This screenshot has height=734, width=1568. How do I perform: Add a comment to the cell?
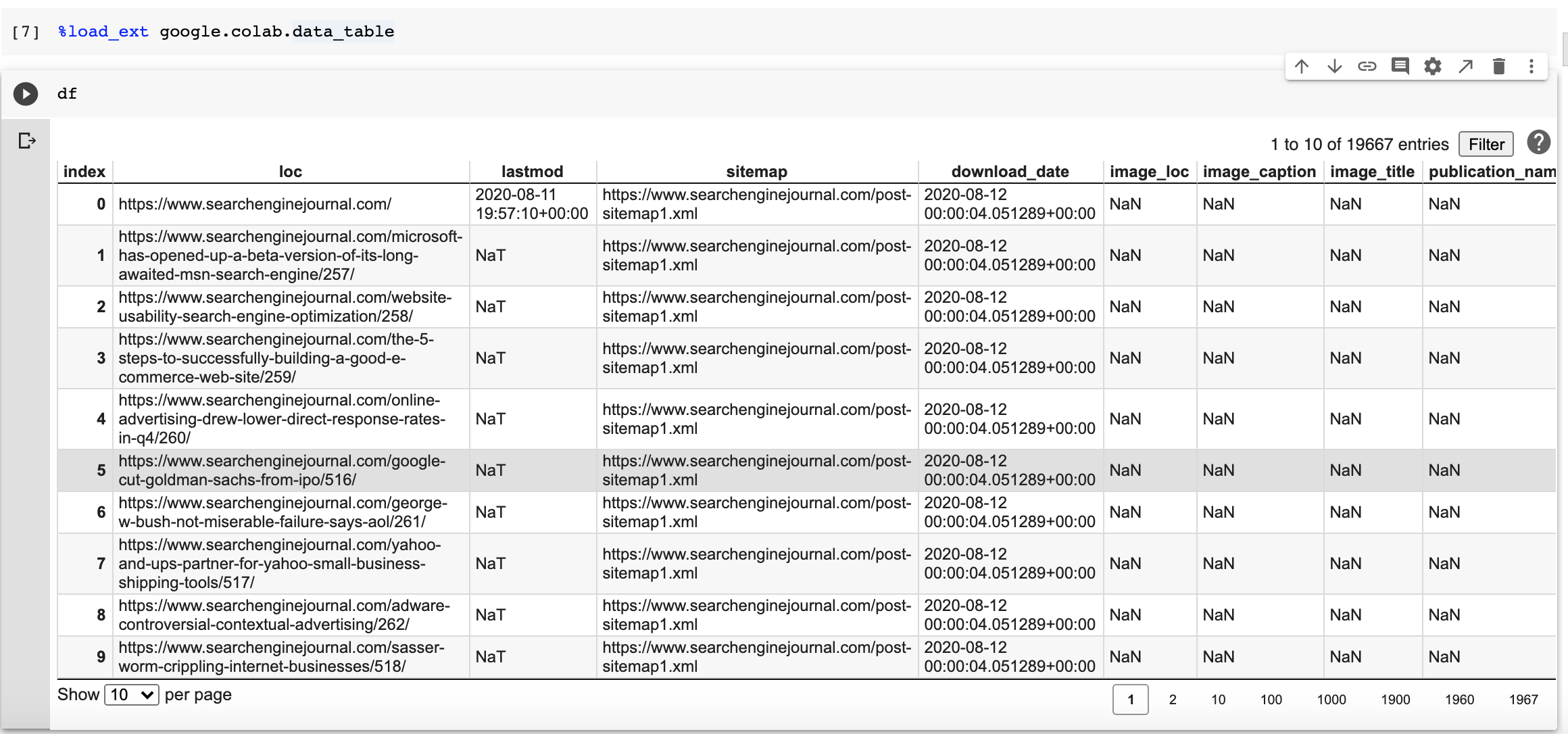(1400, 66)
